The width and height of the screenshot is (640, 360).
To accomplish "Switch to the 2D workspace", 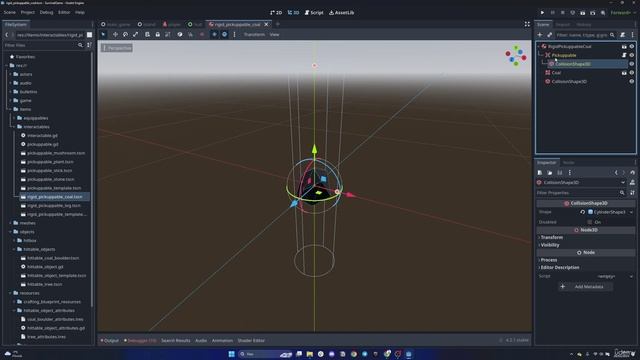I will [276, 13].
